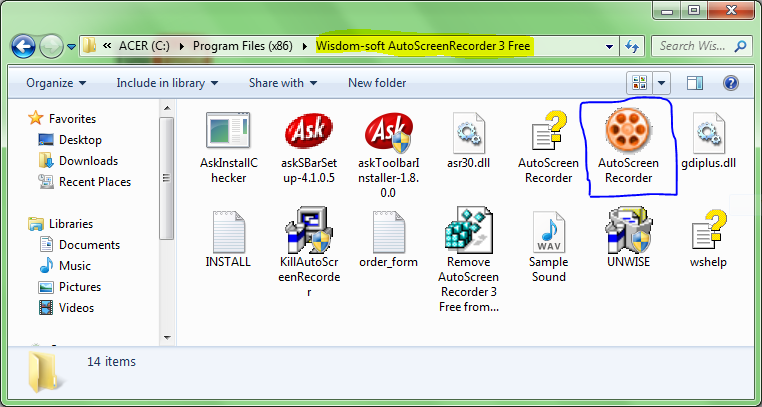Select the gdiplus.dll file
The height and width of the screenshot is (407, 762).
point(709,132)
